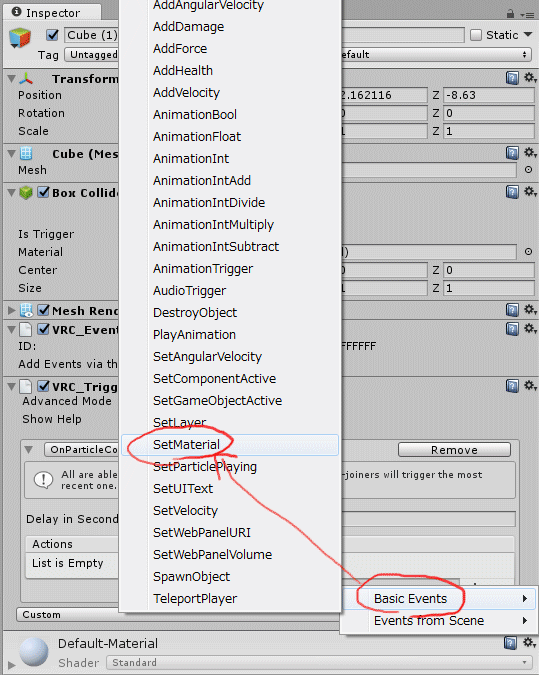Open Mesh Renderer help icon
The width and height of the screenshot is (539, 675).
[x=512, y=310]
